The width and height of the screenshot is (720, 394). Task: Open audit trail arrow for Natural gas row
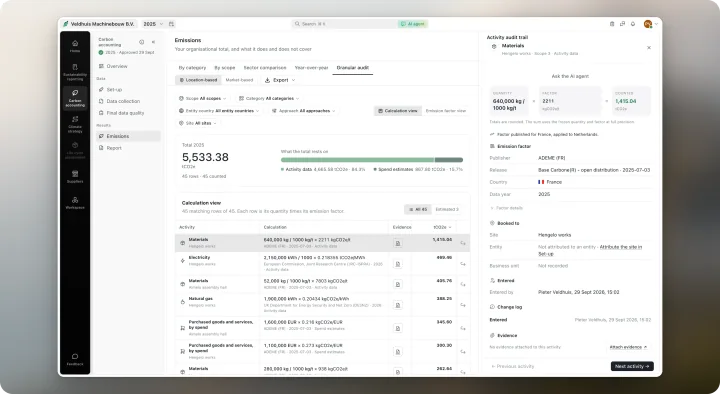463,305
